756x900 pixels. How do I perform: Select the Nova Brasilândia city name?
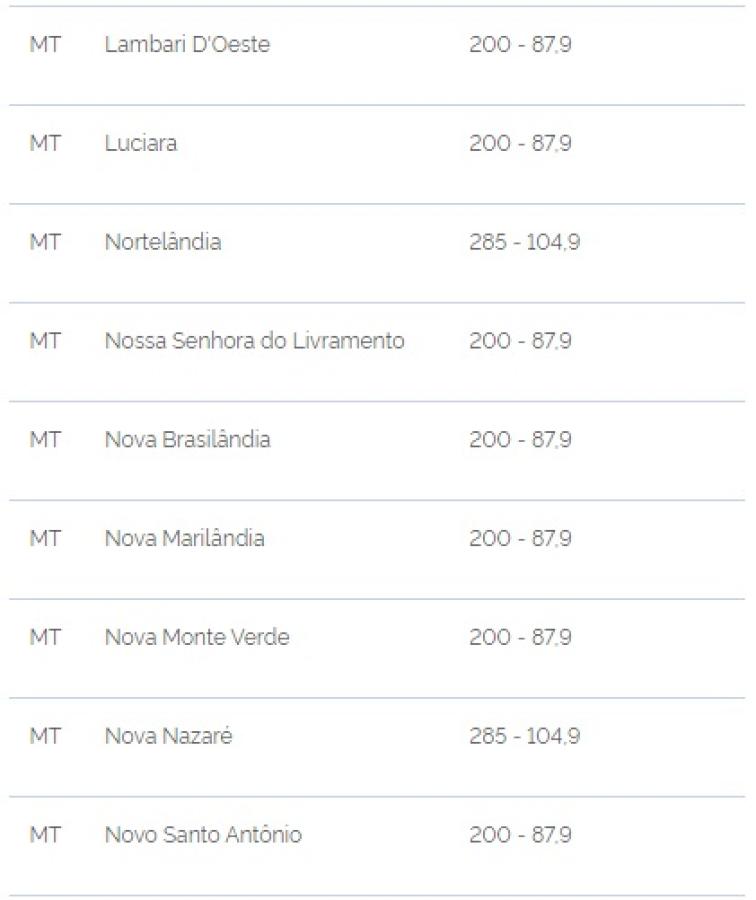click(x=187, y=439)
